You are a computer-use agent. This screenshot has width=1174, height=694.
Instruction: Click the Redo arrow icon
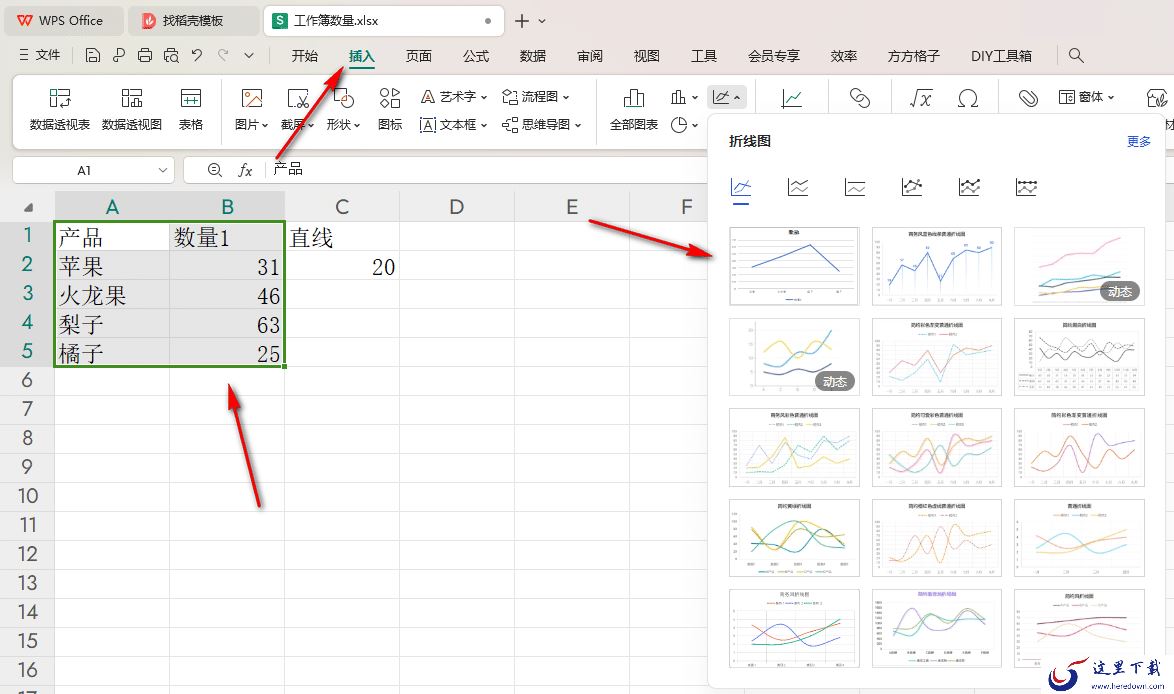[223, 55]
